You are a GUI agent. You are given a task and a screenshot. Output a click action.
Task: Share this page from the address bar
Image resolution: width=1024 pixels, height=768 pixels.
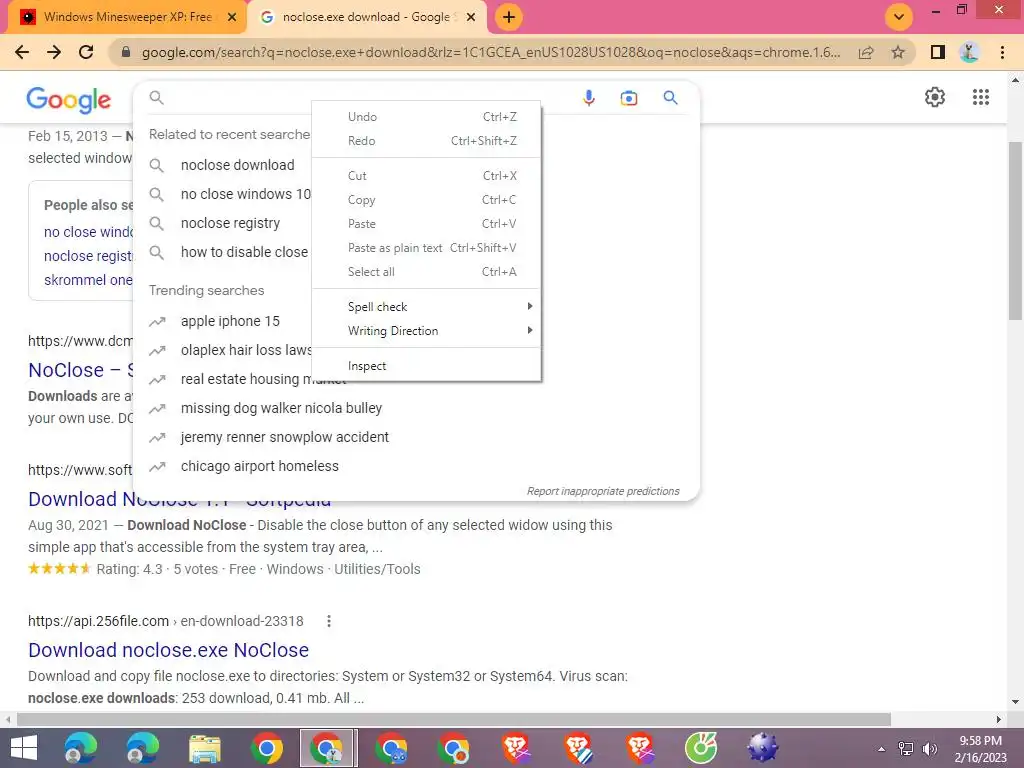(x=866, y=52)
